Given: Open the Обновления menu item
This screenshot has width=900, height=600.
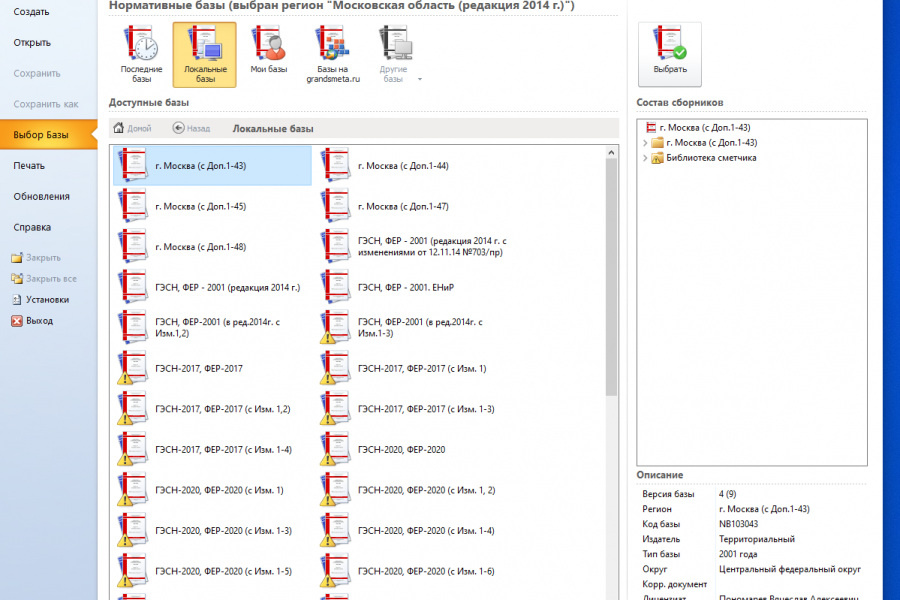Looking at the screenshot, I should pos(41,196).
